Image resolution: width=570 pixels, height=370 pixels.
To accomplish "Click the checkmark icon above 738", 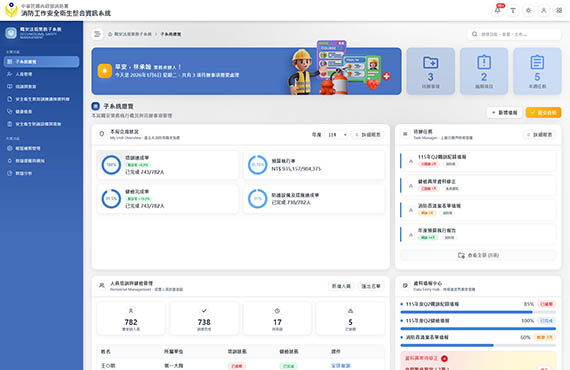I will tap(204, 311).
